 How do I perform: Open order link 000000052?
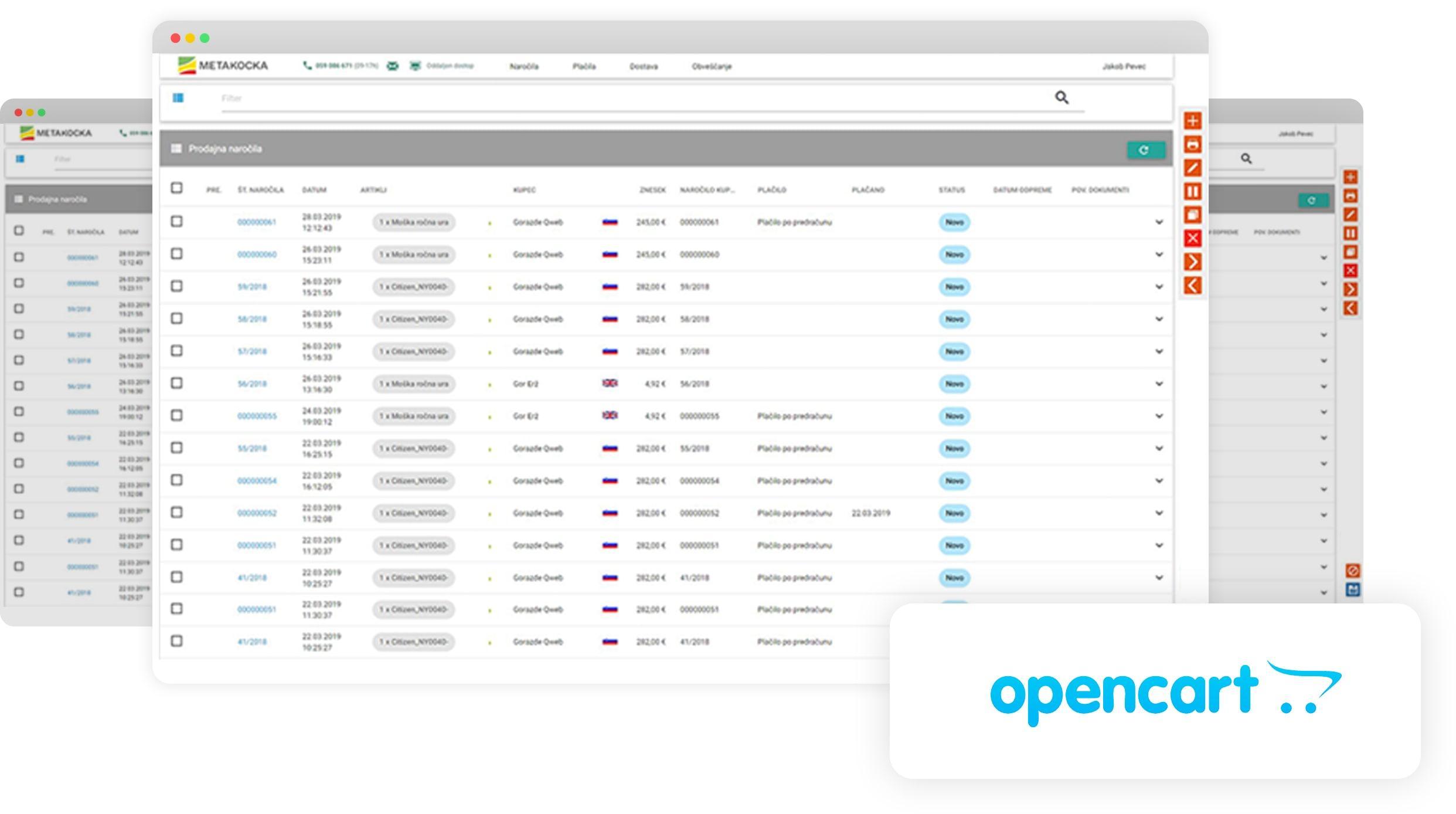tap(257, 513)
